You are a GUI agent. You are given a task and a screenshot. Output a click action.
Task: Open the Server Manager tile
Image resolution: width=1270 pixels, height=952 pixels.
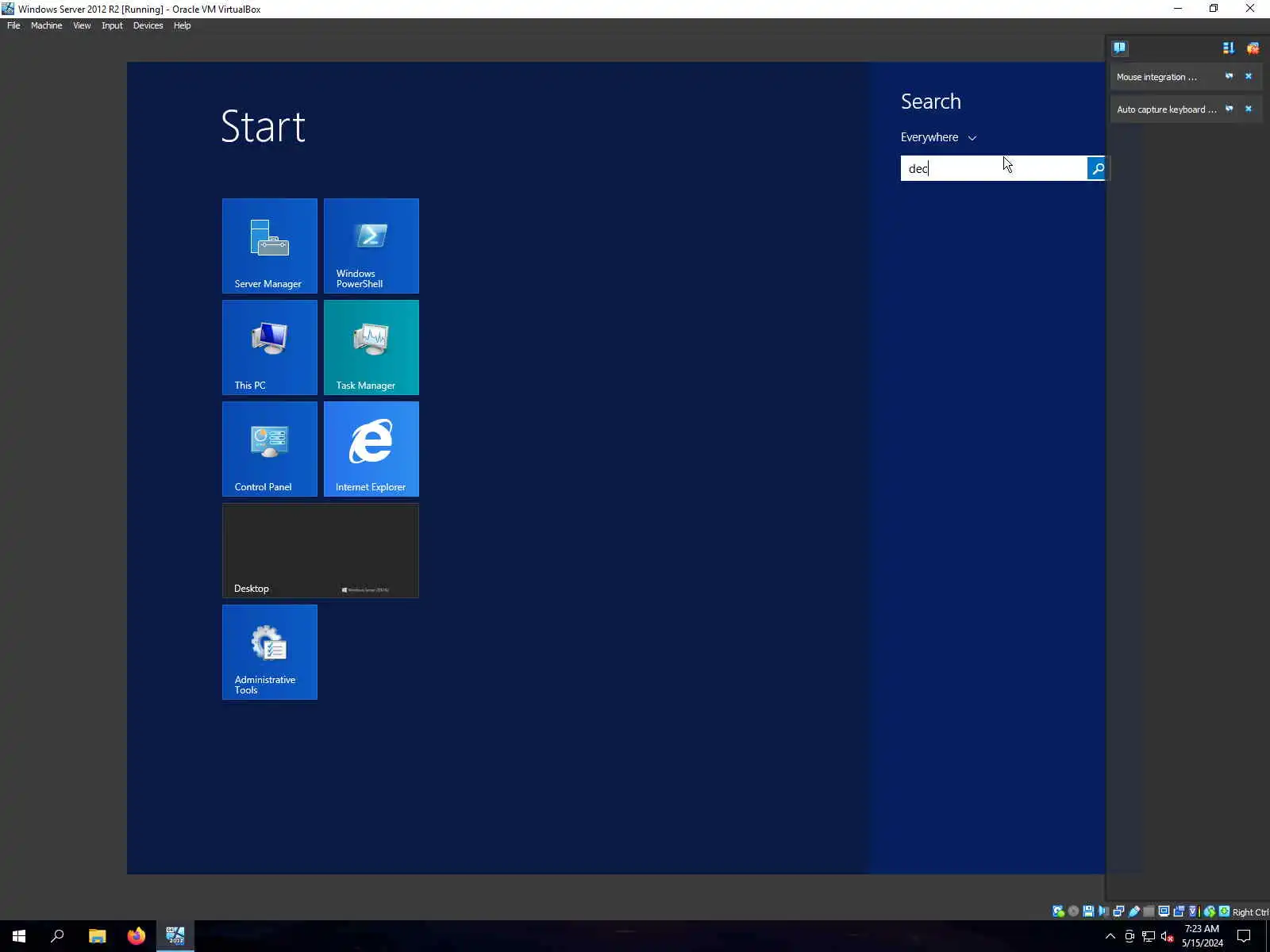coord(270,246)
